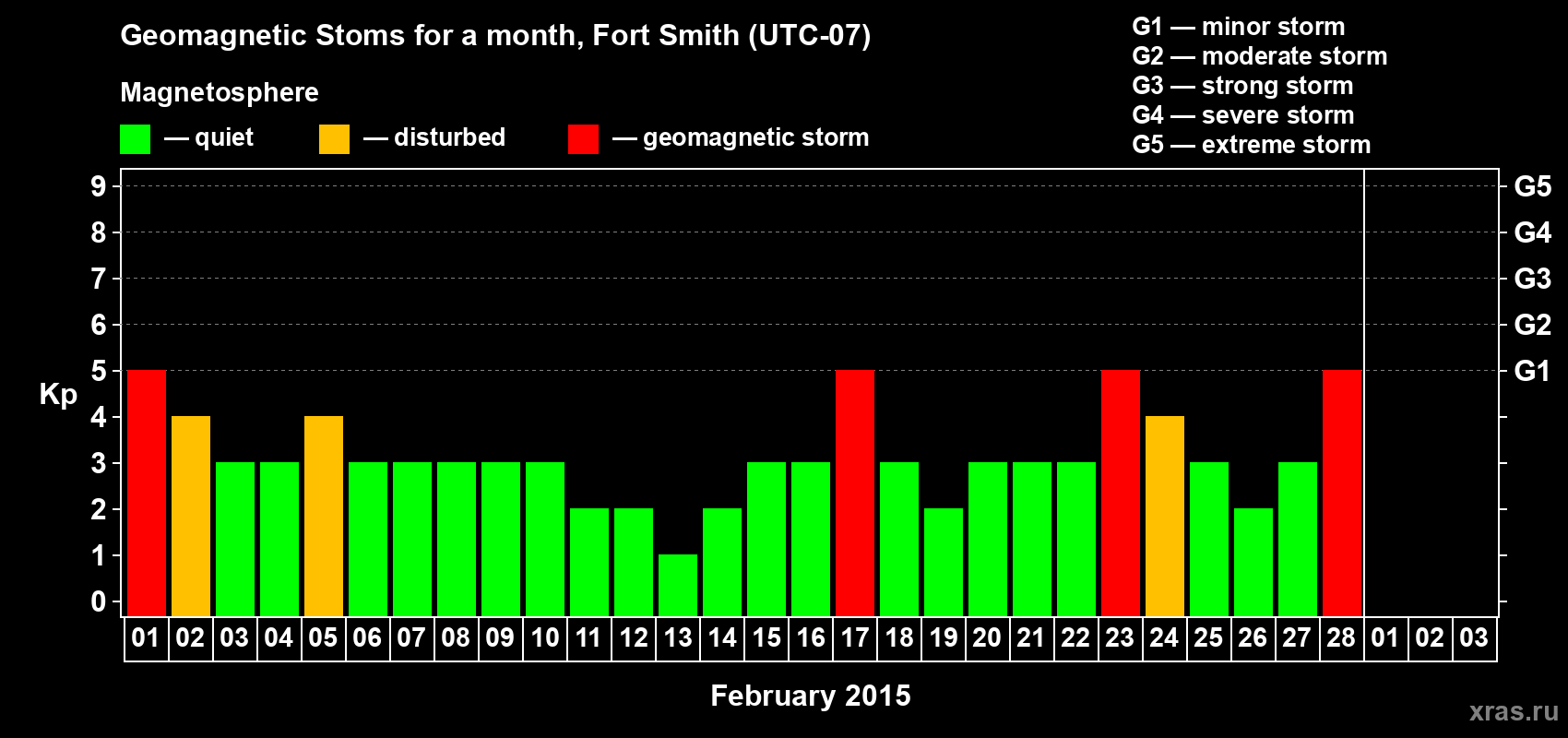Image resolution: width=1568 pixels, height=738 pixels.
Task: Click the 'G4 — severe storm' legend text
Action: pyautogui.click(x=1243, y=115)
